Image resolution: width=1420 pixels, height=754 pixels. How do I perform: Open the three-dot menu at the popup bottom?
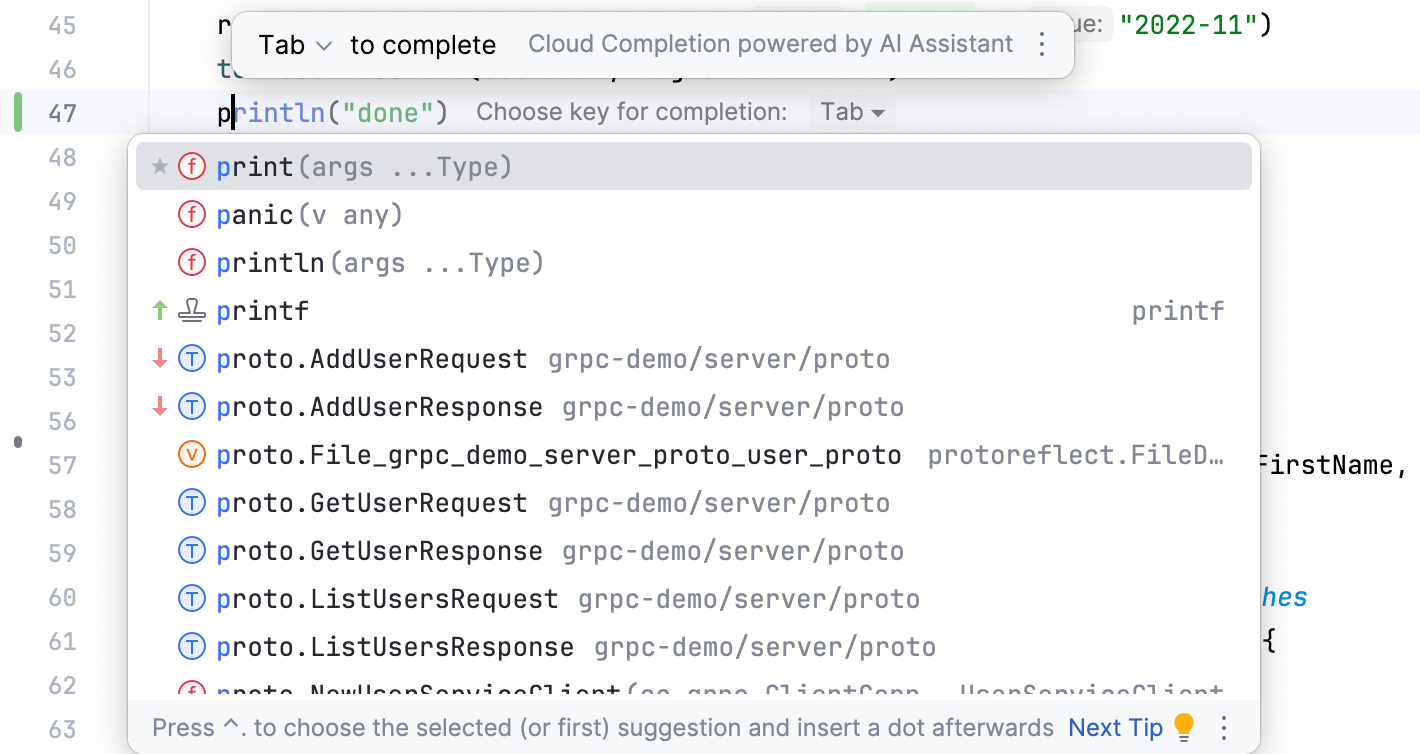(x=1223, y=727)
